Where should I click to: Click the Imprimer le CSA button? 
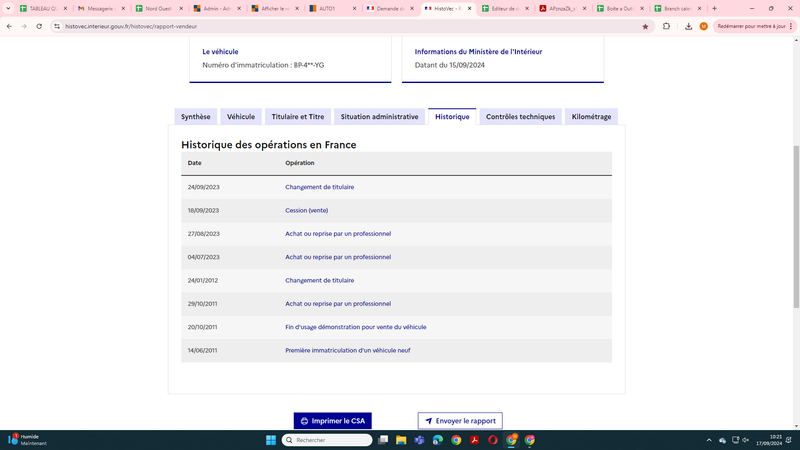point(333,421)
